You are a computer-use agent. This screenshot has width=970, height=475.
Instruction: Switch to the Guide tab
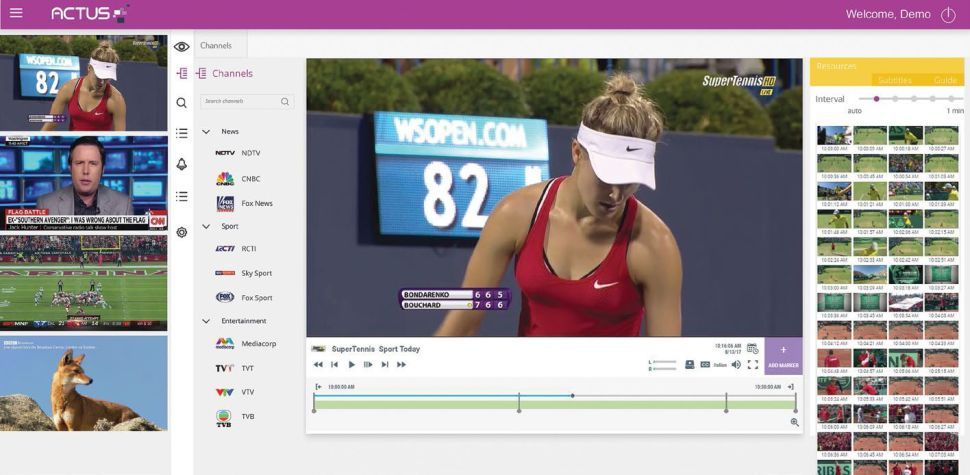(x=944, y=80)
